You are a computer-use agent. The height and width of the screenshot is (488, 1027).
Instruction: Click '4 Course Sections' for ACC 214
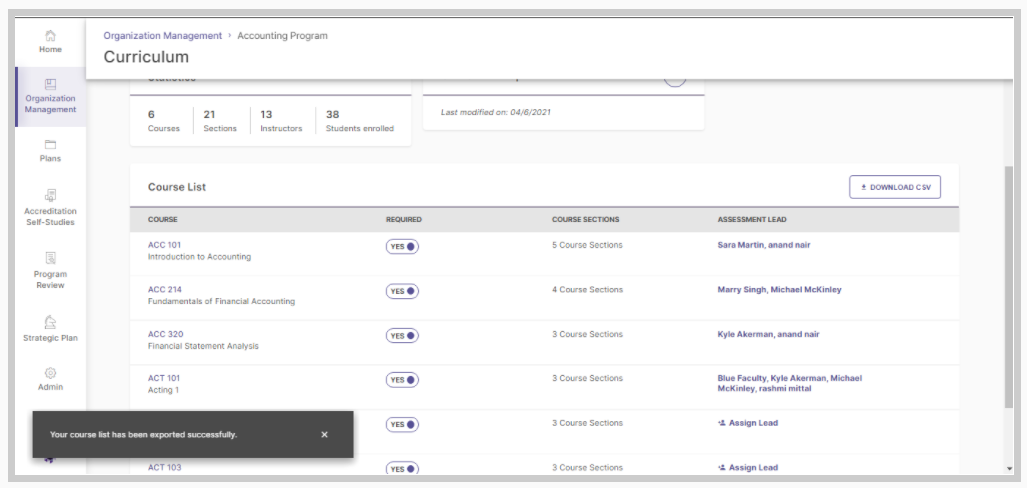(588, 290)
